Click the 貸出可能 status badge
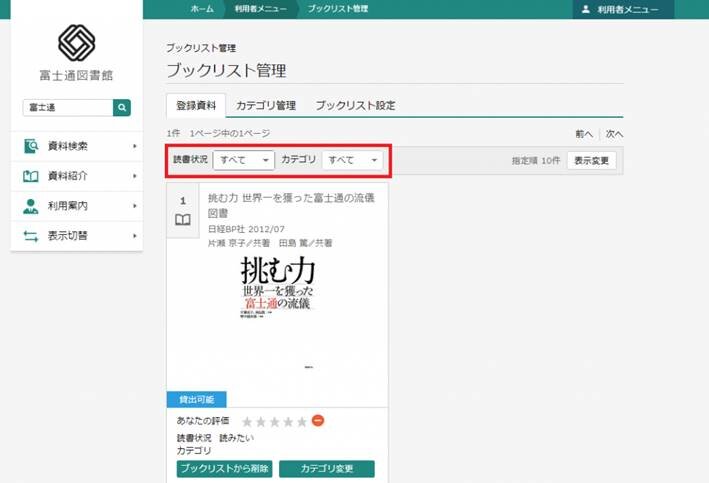709x483 pixels. coord(197,399)
